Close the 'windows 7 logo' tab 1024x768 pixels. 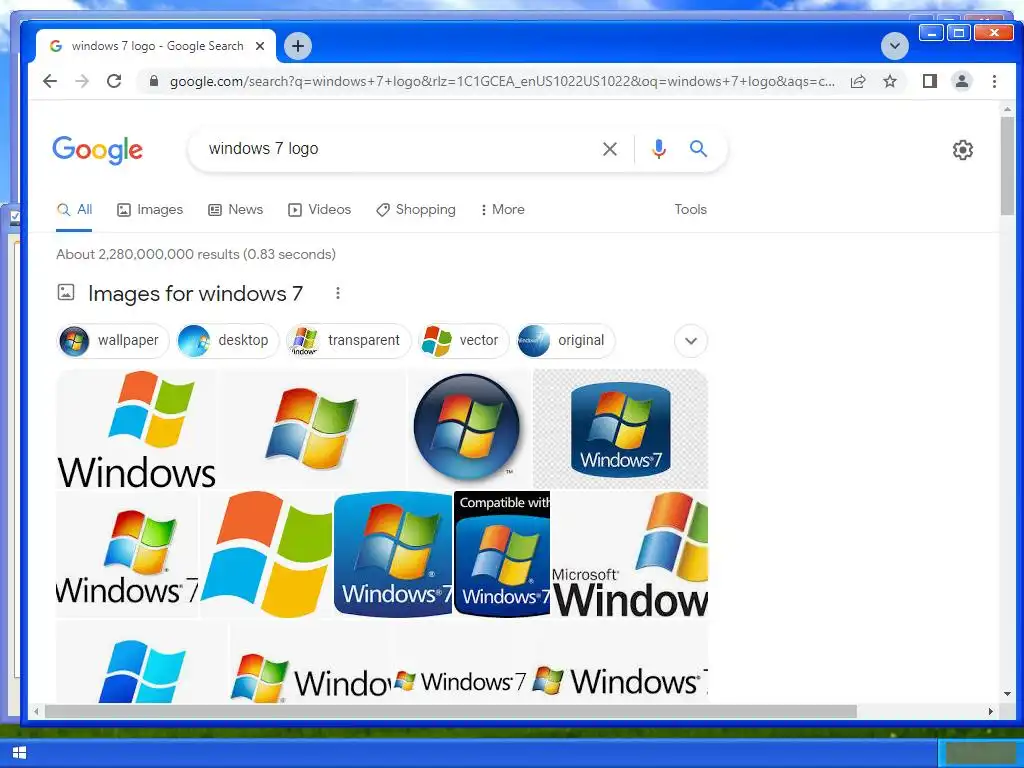[x=260, y=46]
